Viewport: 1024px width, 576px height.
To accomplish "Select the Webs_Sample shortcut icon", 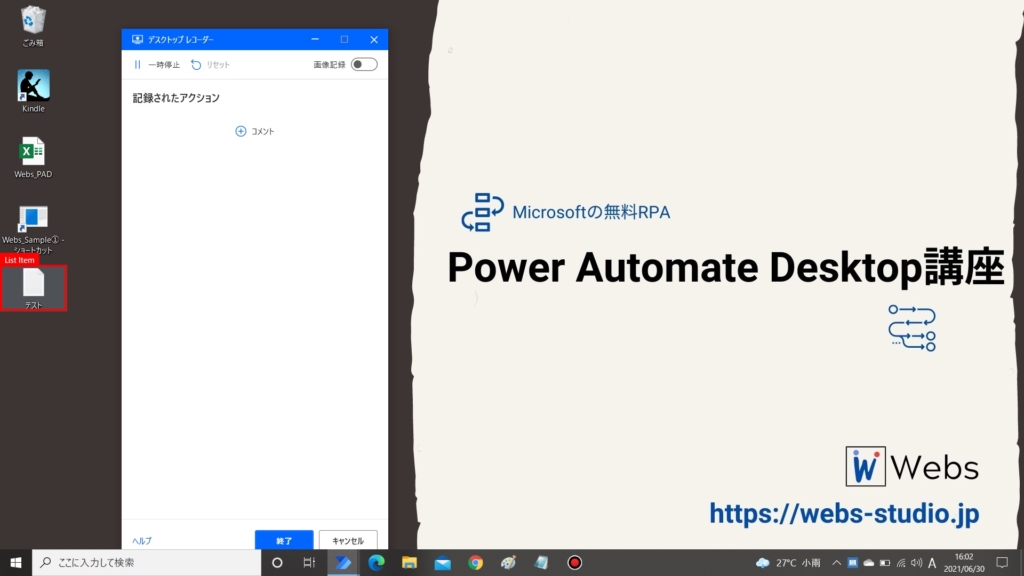I will (x=33, y=229).
